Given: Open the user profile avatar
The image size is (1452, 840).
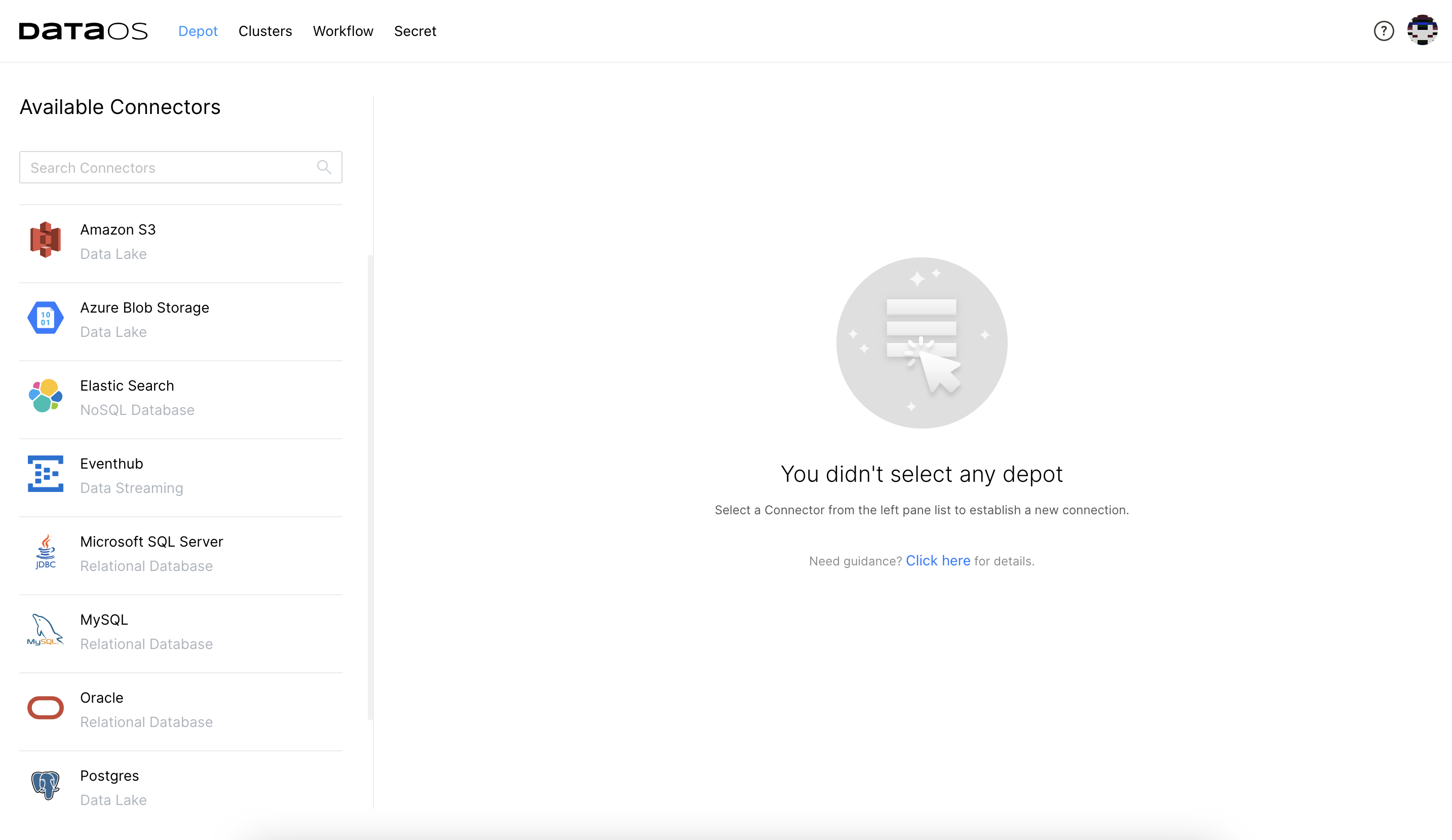Looking at the screenshot, I should (1422, 30).
